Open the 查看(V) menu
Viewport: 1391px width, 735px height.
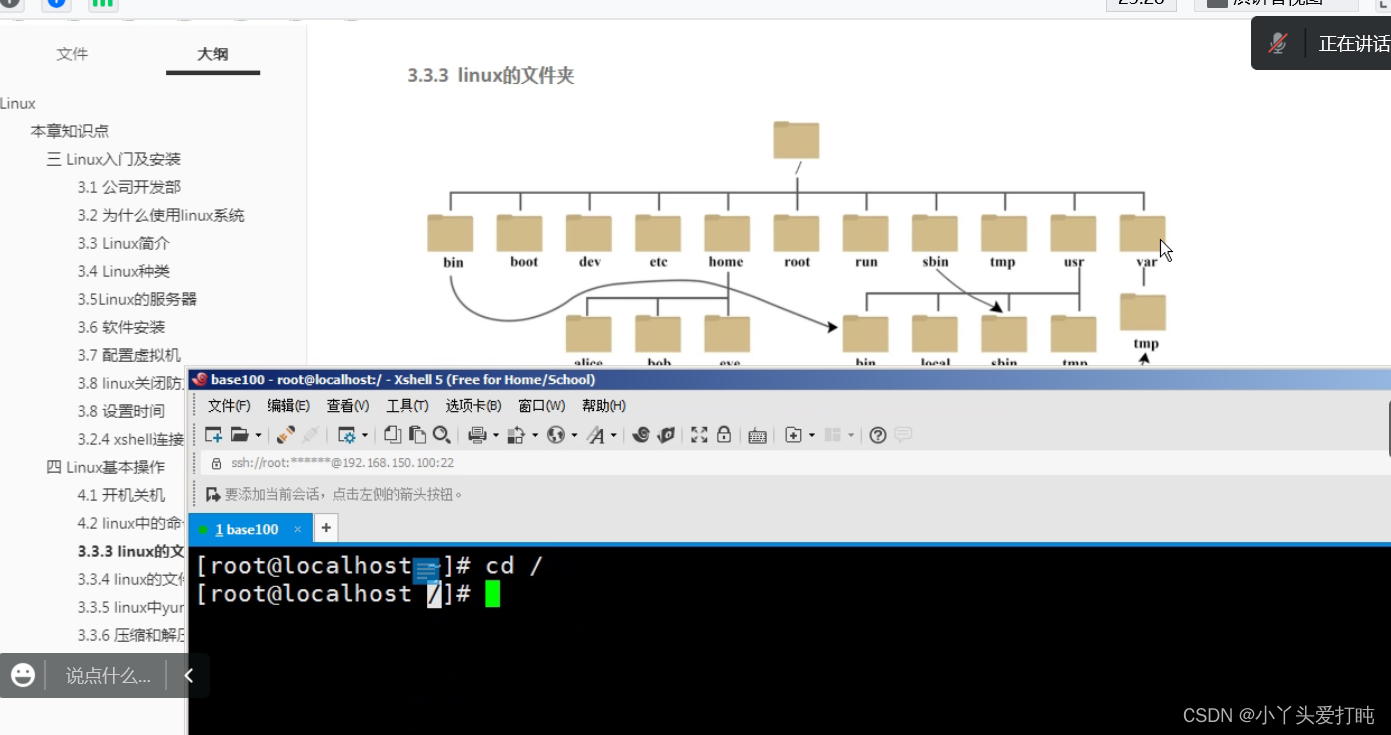(348, 405)
